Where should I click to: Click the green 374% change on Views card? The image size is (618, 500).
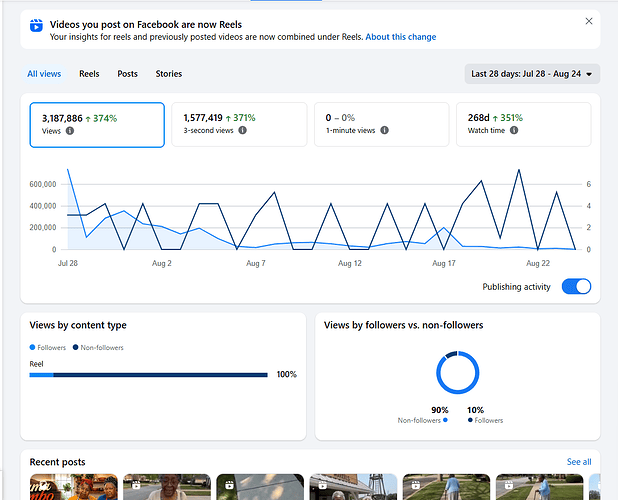tap(101, 119)
